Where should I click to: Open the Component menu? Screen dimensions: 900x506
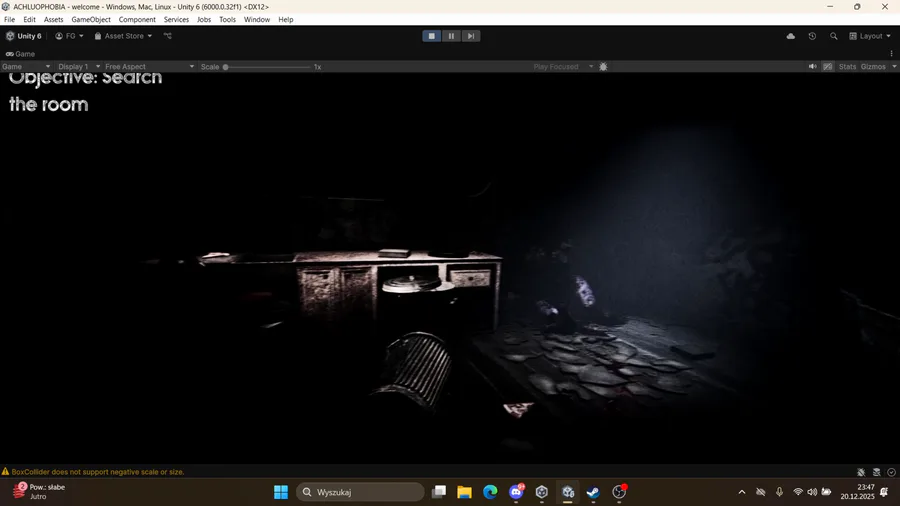[137, 20]
